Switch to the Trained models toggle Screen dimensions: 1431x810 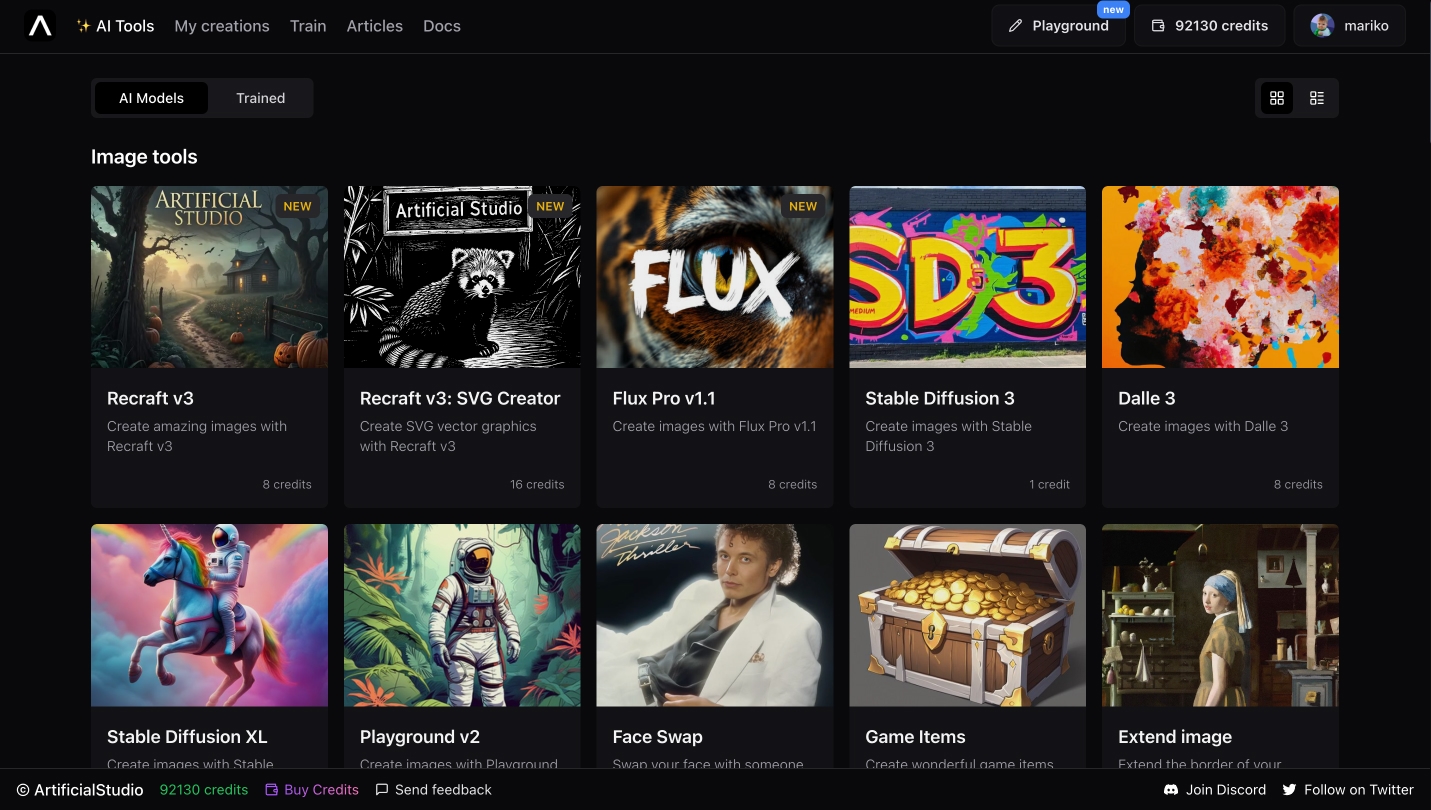point(260,98)
